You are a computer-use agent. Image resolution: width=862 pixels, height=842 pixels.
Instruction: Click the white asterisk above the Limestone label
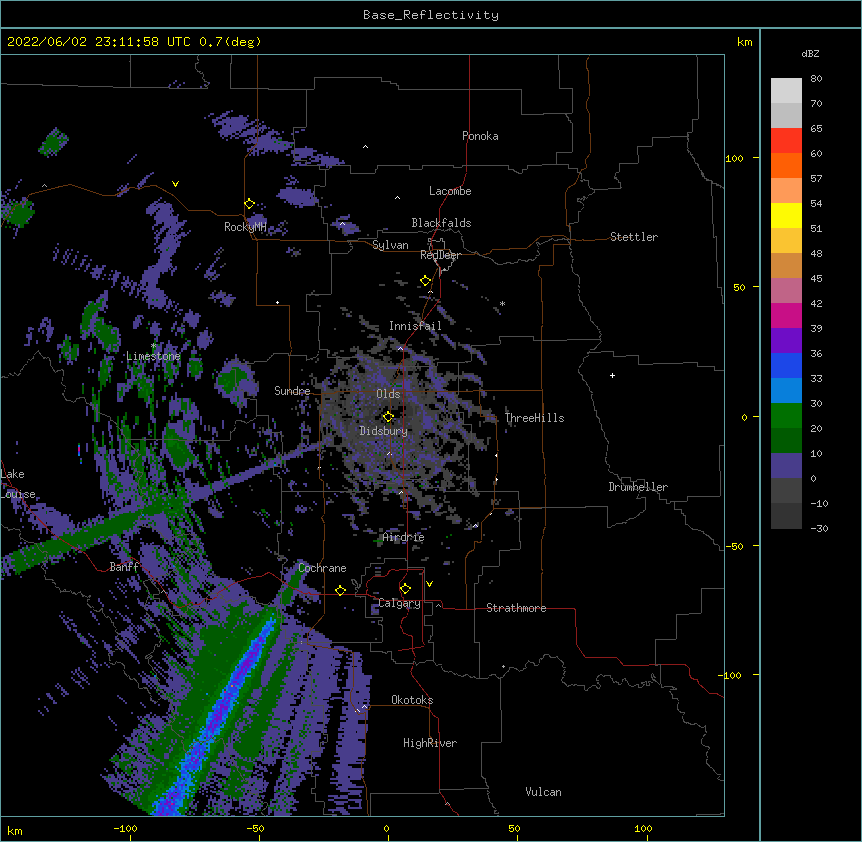coord(153,346)
